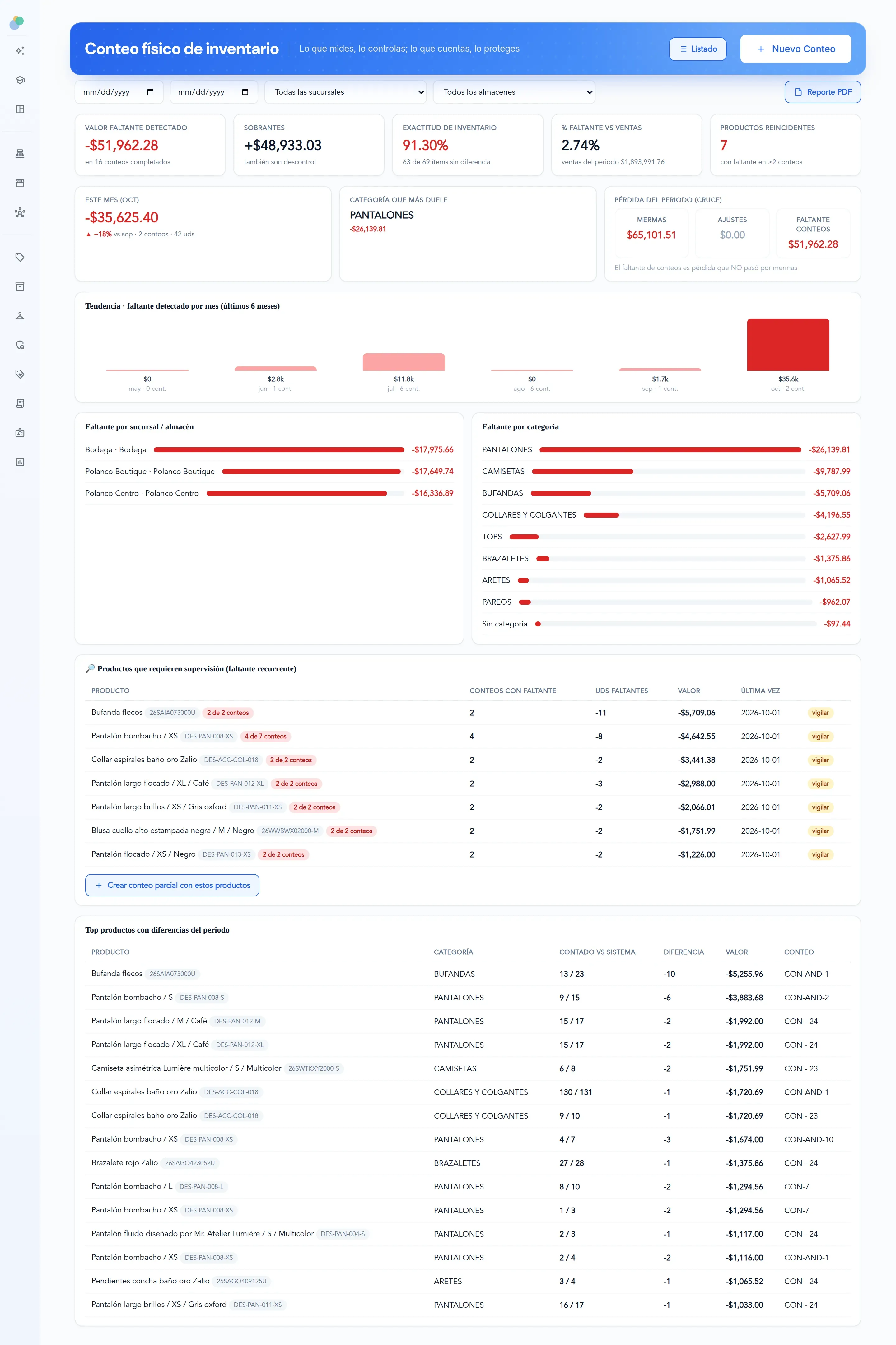Open calendar picker on second date field
The width and height of the screenshot is (896, 1345).
pos(245,92)
